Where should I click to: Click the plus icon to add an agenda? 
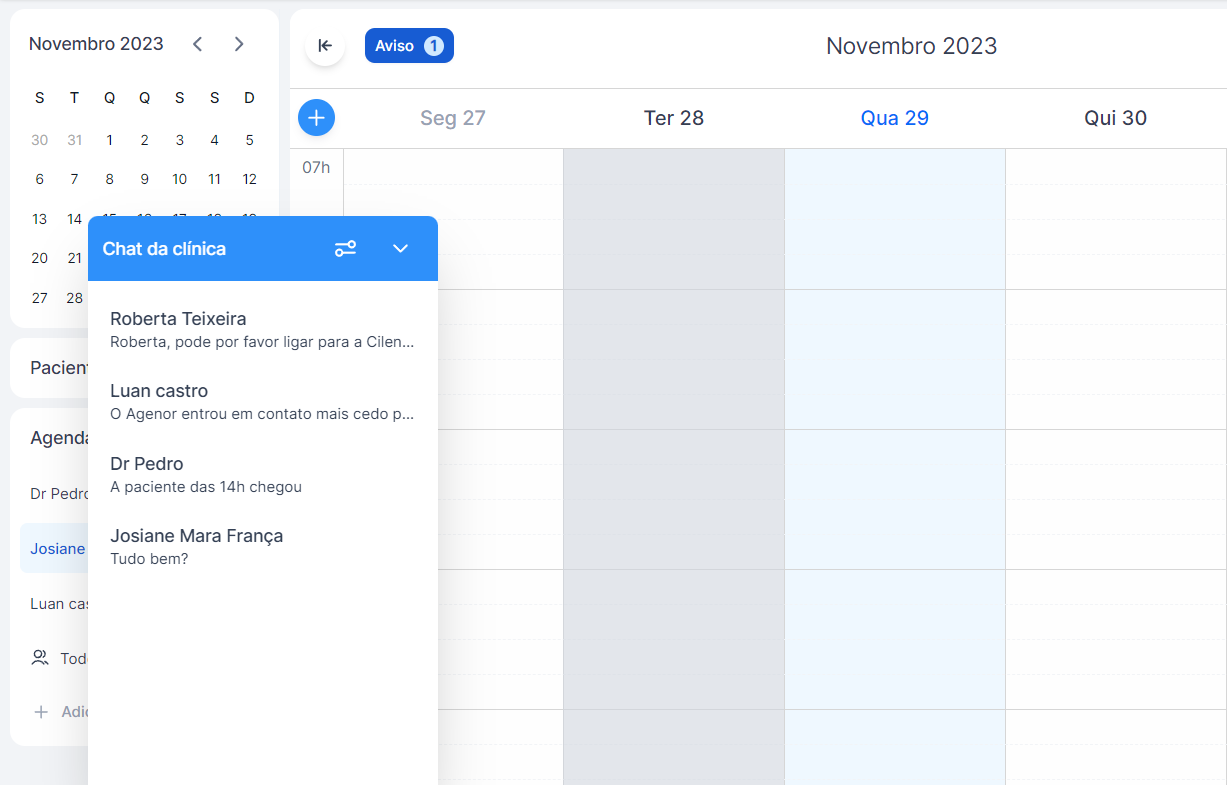click(41, 712)
